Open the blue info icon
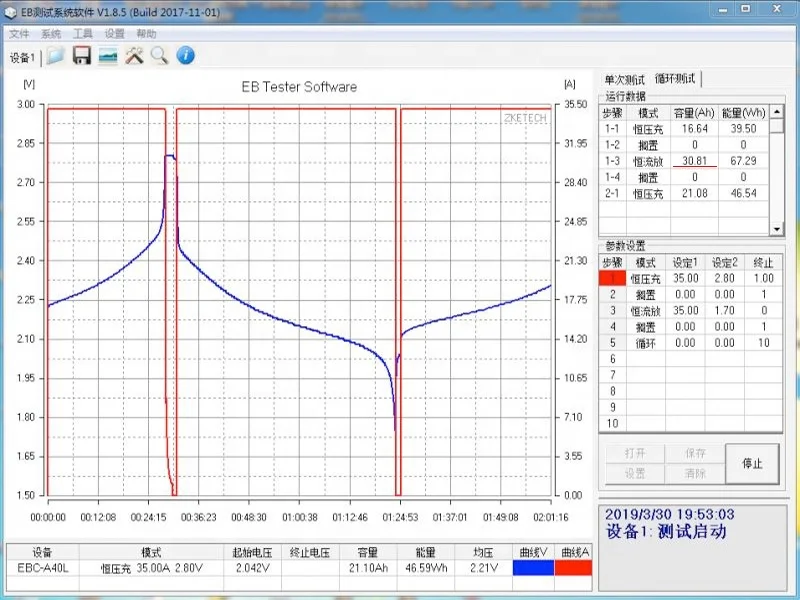The height and width of the screenshot is (600, 800). coord(186,55)
